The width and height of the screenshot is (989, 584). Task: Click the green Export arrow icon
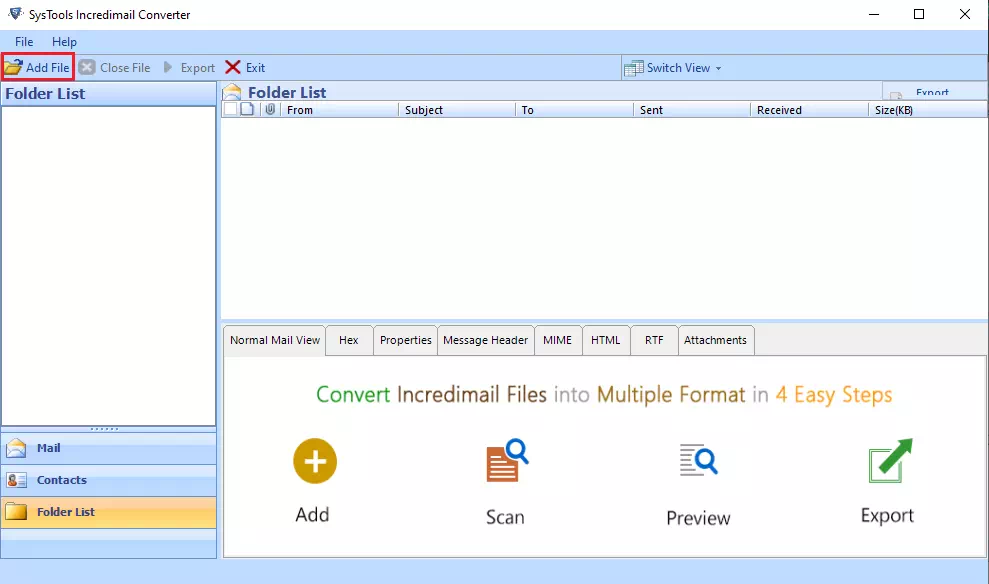[890, 461]
